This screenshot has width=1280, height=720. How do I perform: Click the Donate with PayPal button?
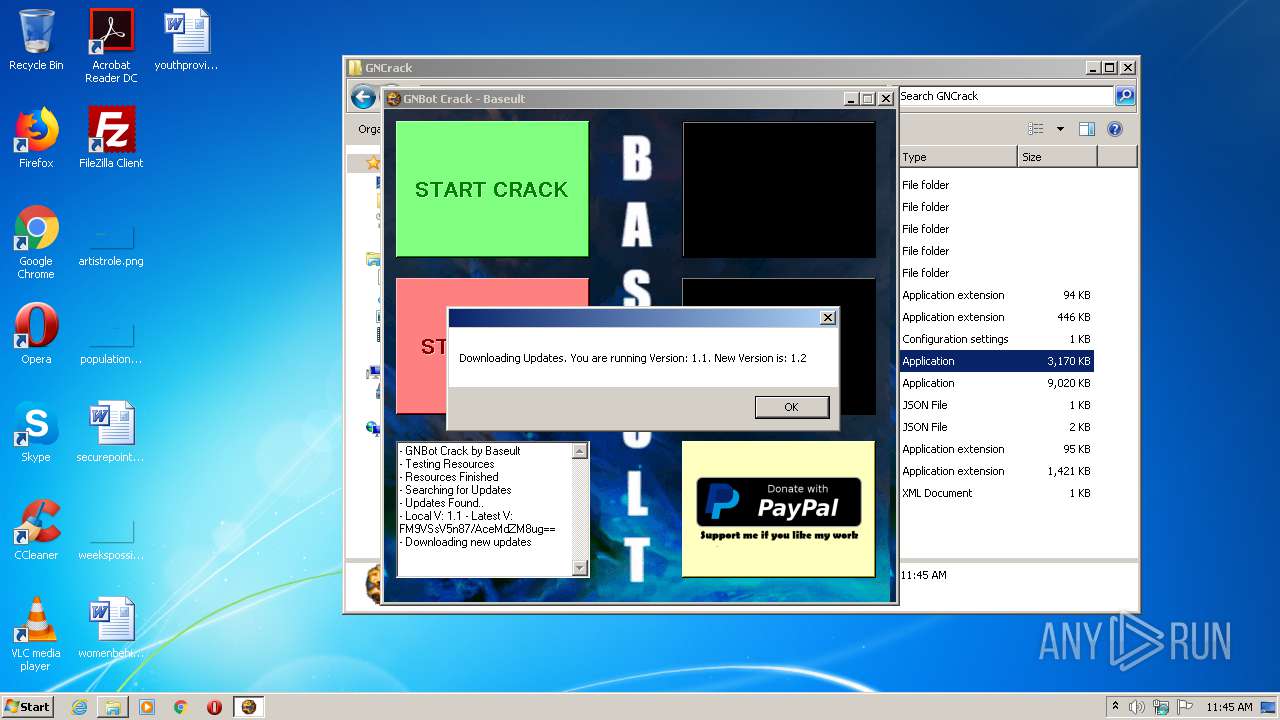(x=778, y=509)
